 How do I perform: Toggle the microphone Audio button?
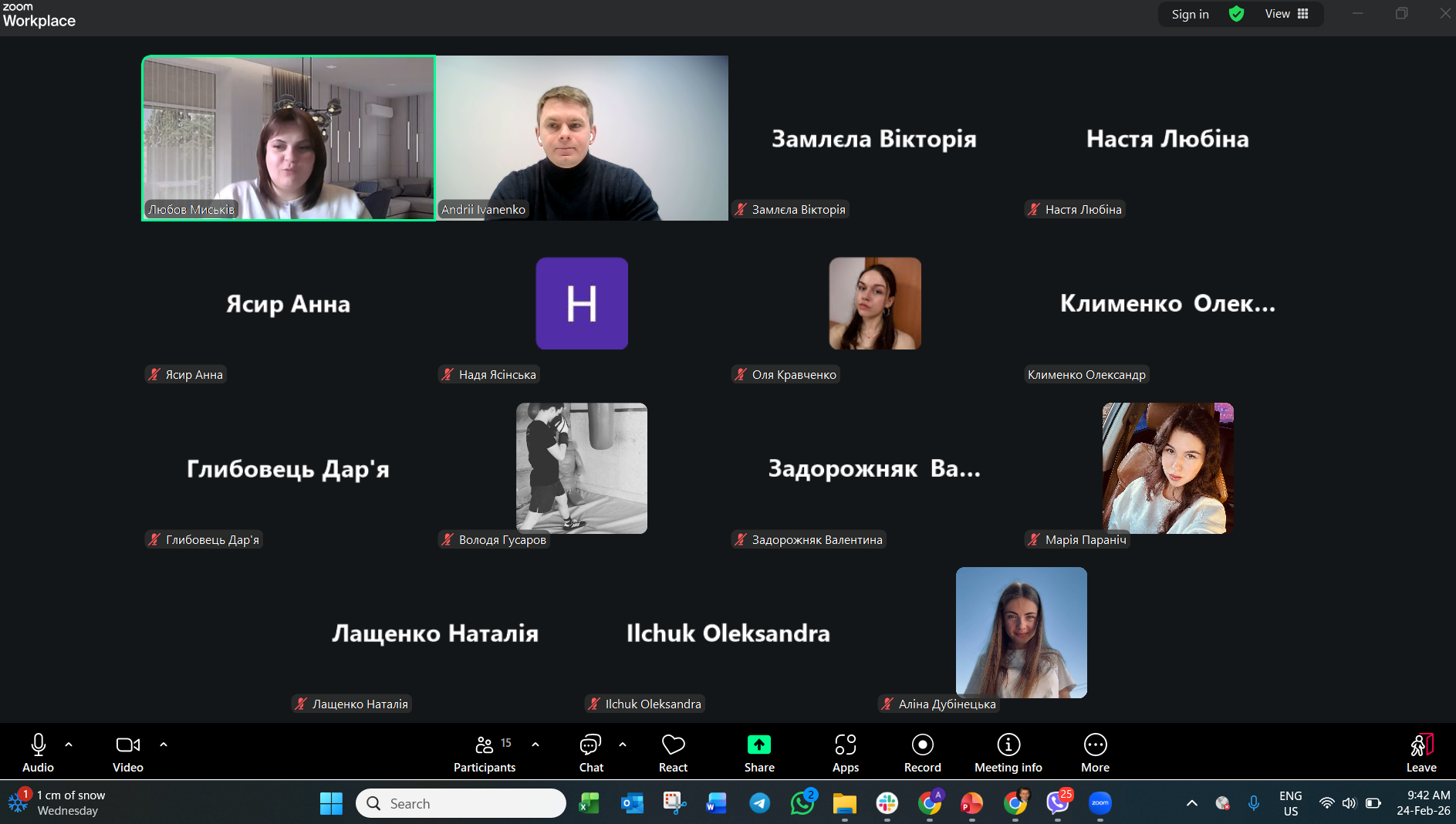coord(38,752)
